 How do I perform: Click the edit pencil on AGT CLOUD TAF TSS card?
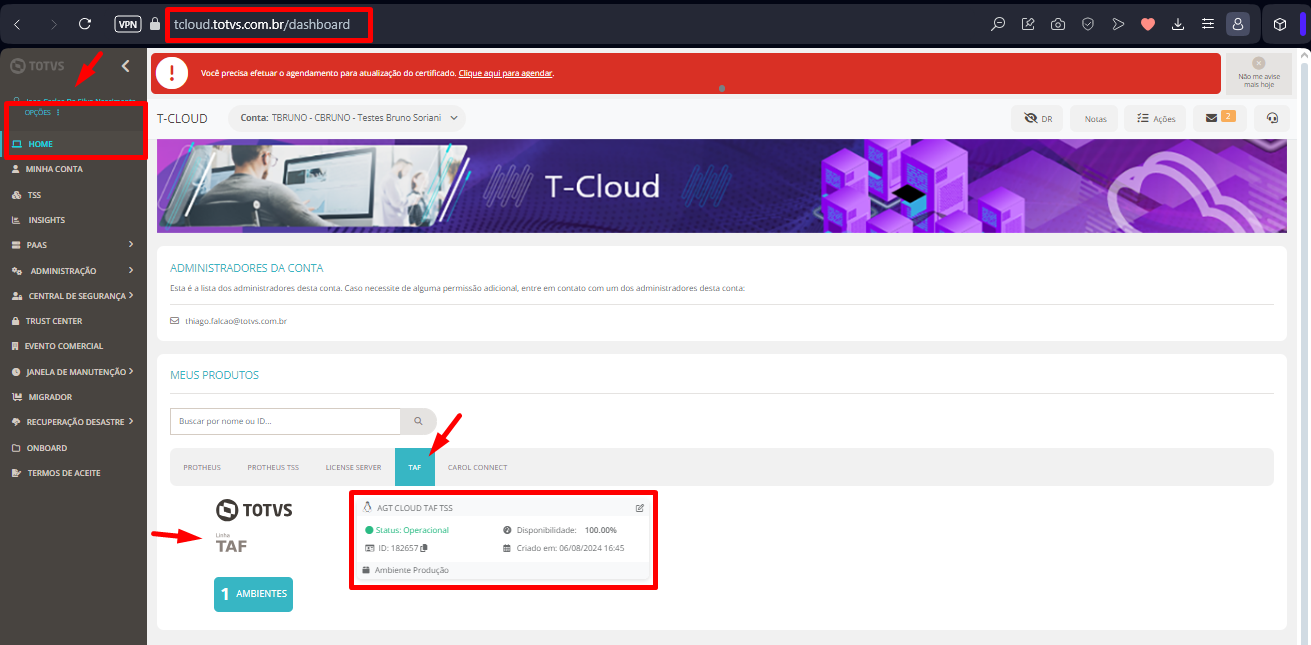(639, 508)
